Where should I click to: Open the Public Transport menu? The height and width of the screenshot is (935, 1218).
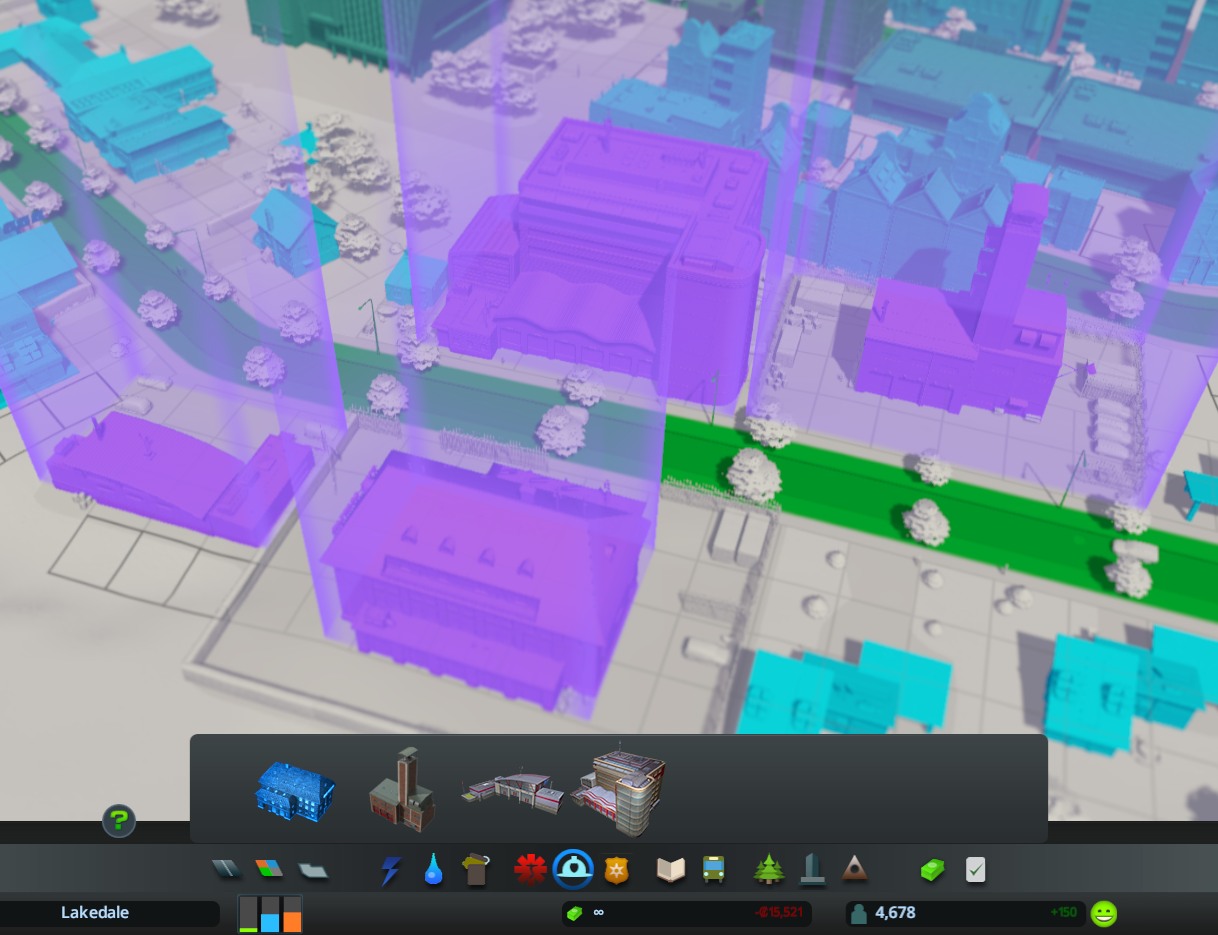click(713, 870)
